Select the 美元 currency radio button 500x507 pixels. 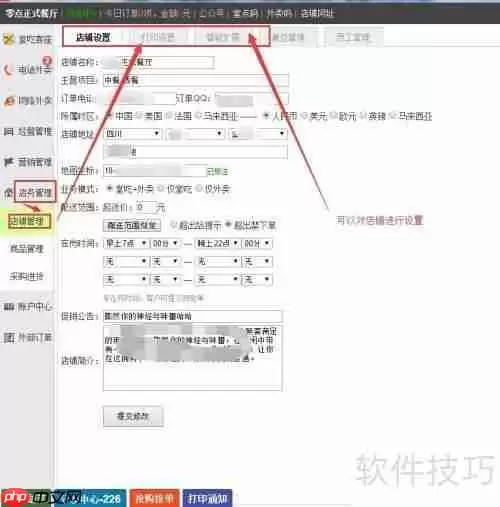304,116
